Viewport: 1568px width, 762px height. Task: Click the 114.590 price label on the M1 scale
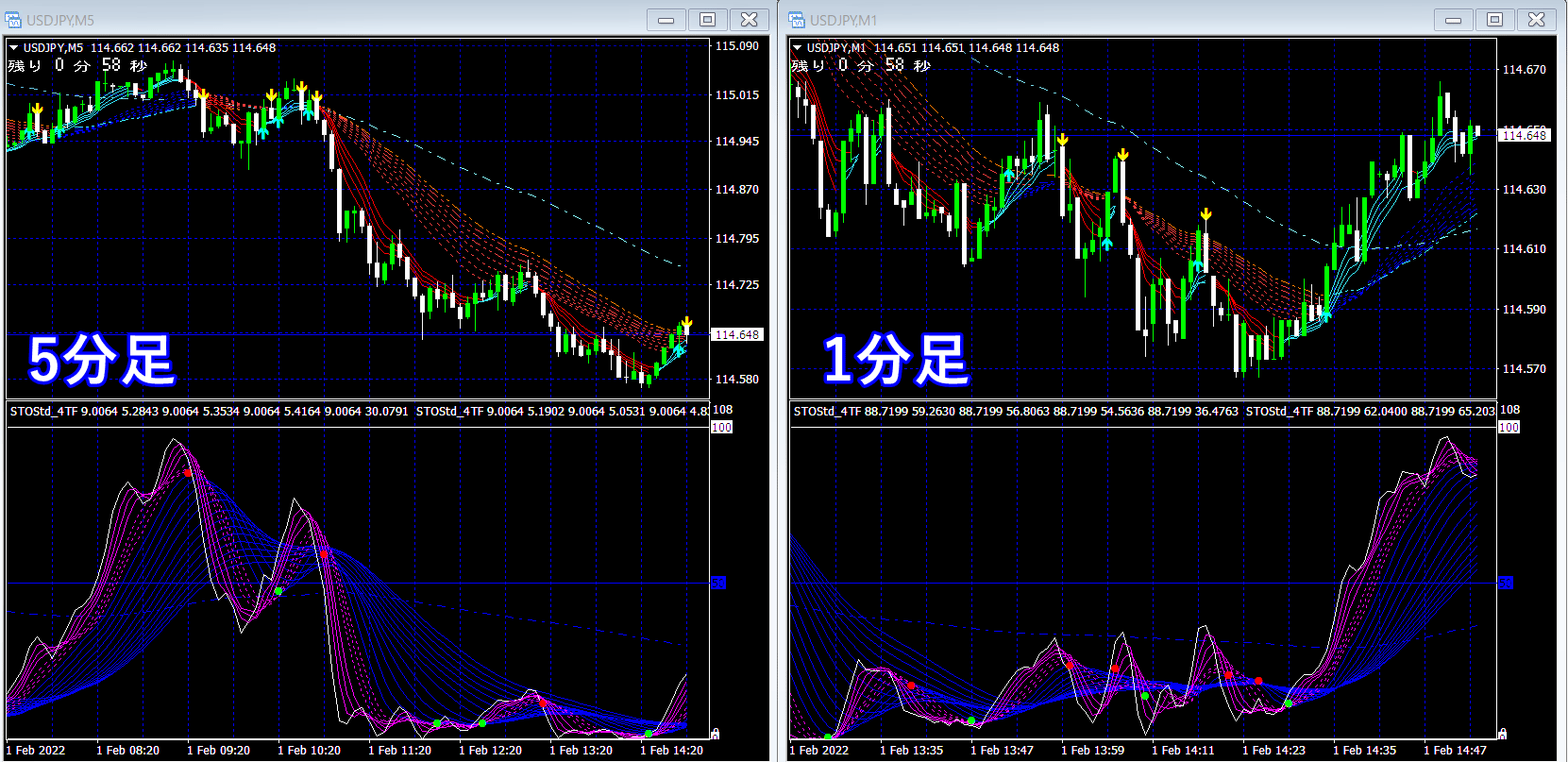pyautogui.click(x=1525, y=309)
